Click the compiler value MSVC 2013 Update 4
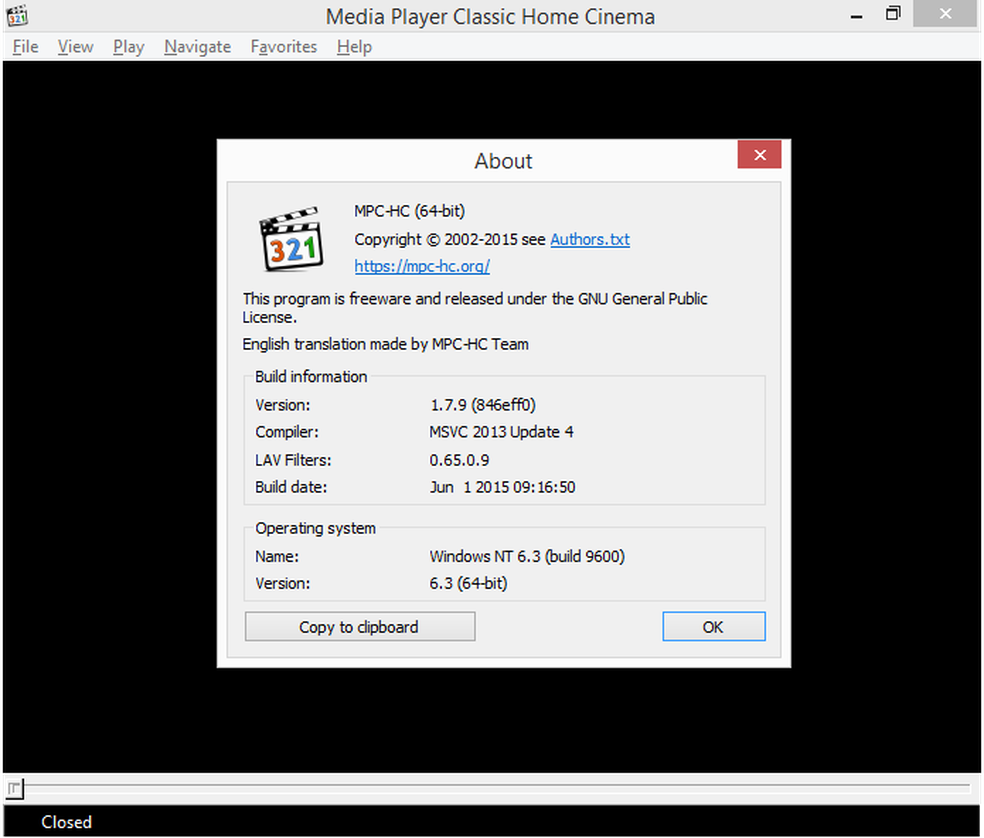Viewport: 984px width, 838px height. click(x=501, y=432)
